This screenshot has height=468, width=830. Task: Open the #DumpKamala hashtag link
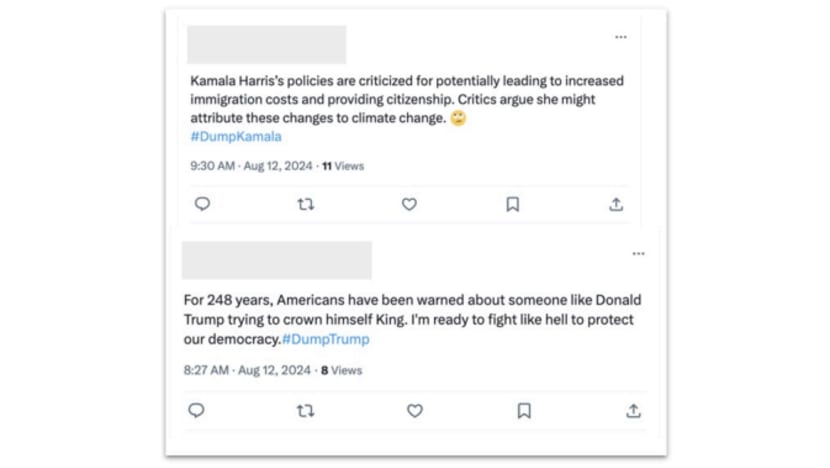[236, 137]
